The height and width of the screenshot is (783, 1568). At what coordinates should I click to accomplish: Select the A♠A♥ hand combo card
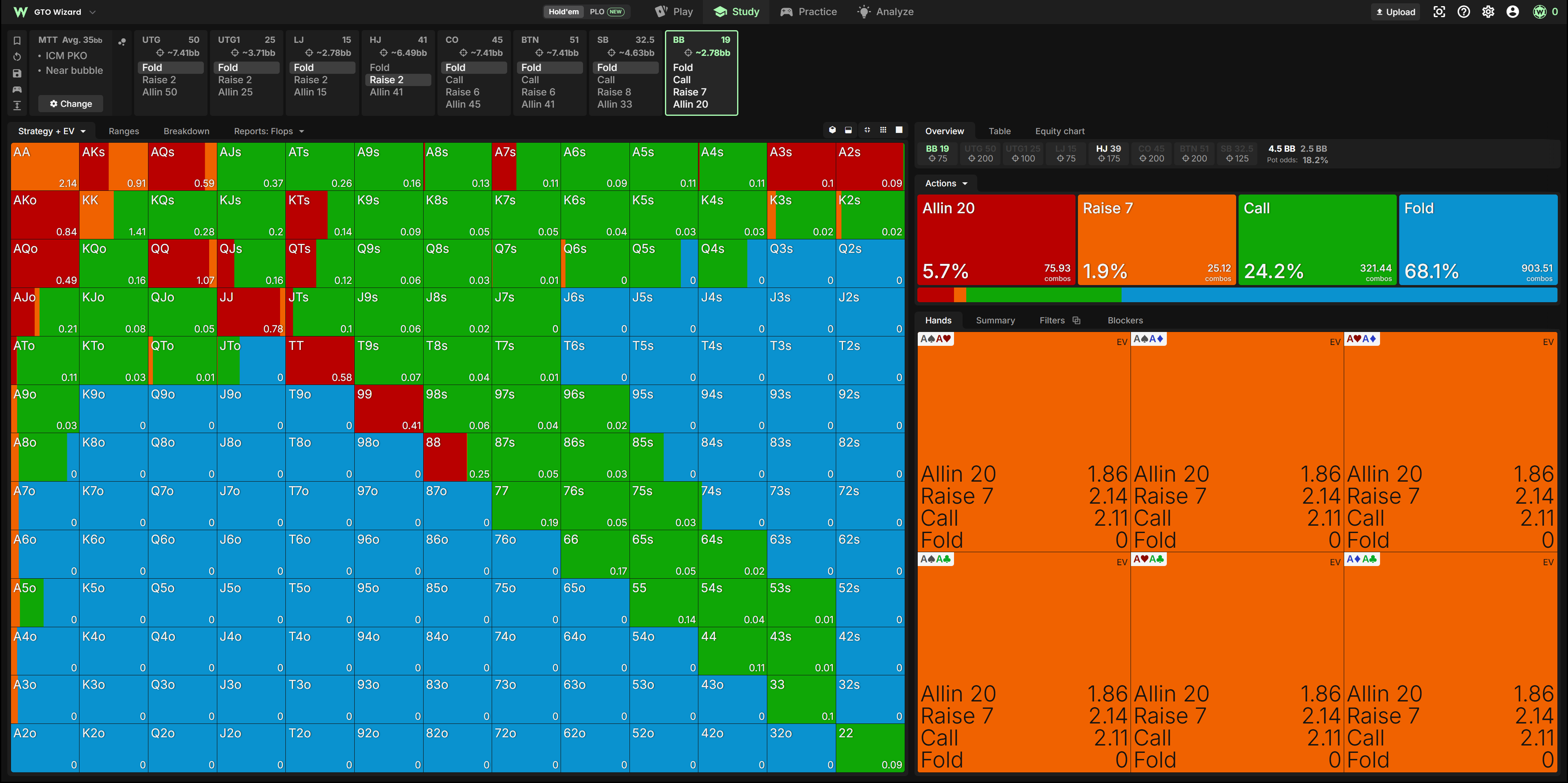click(1023, 441)
